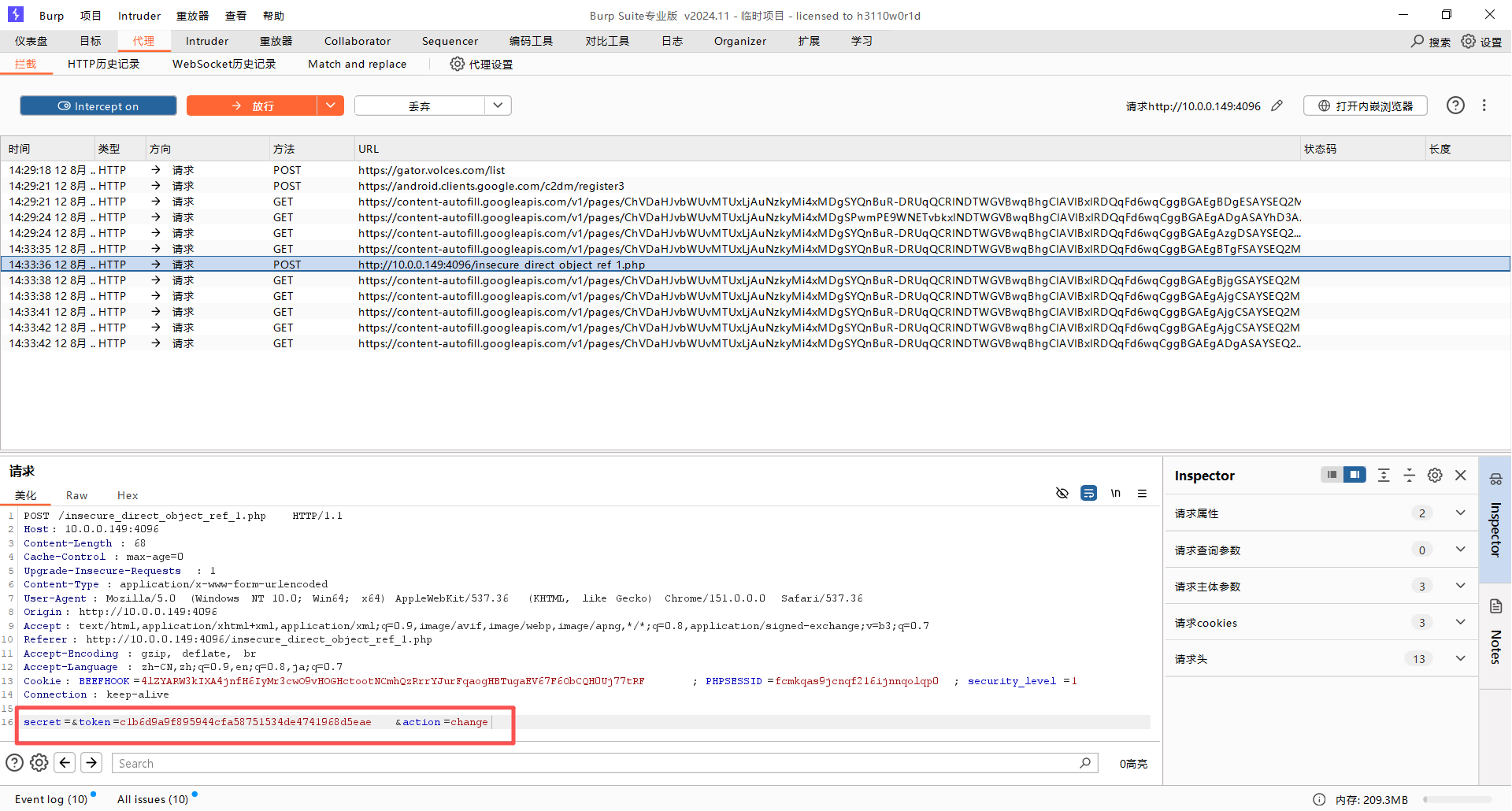Viewport: 1512px width, 811px height.
Task: Expand all Inspector sections icon
Action: [x=1384, y=475]
